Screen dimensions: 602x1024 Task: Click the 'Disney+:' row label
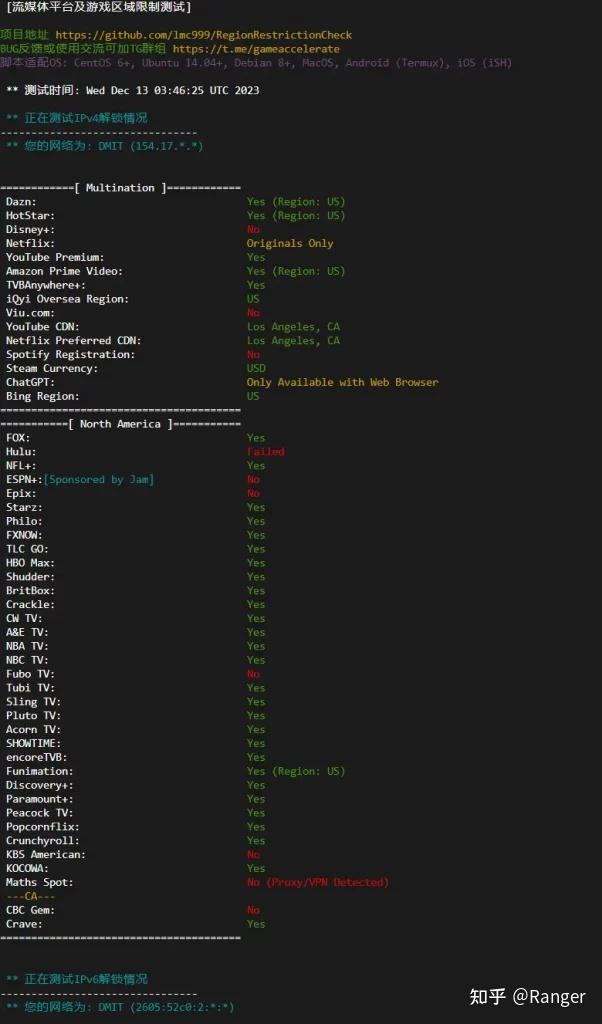pos(31,229)
